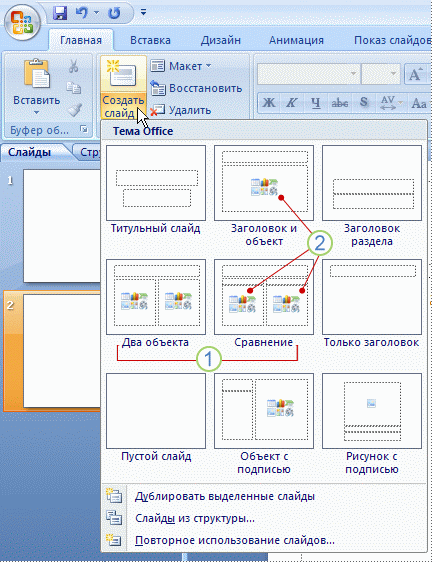432x562 pixels.
Task: Open the Буфер обмена dialog launcher
Action: (84, 129)
